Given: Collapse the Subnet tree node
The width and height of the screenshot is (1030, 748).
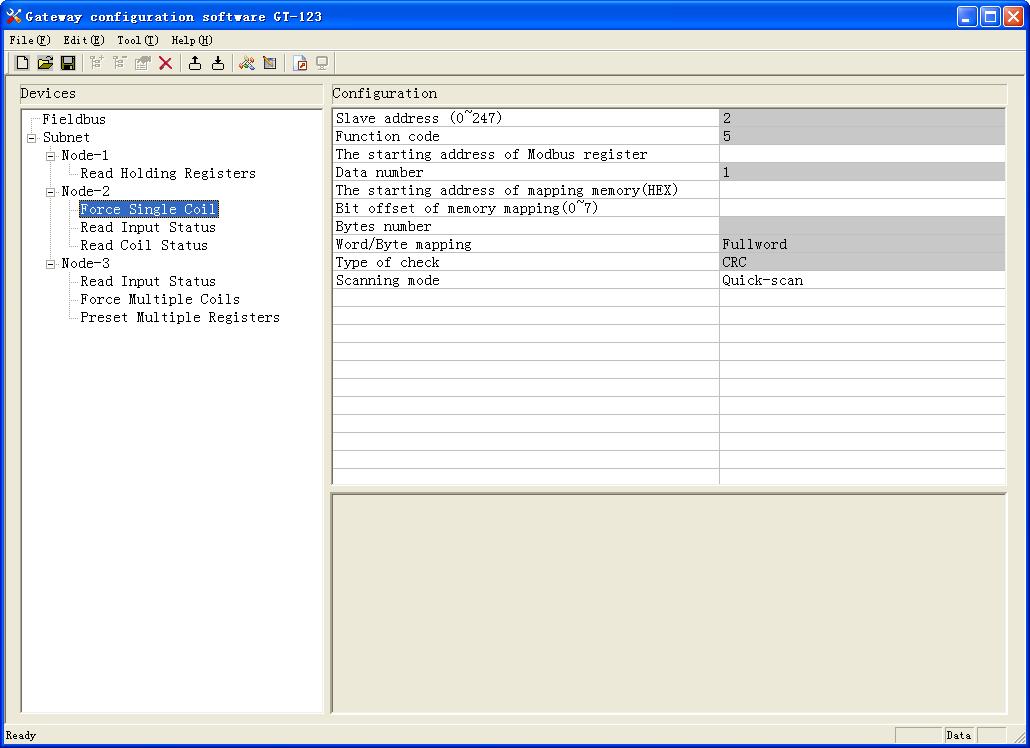Looking at the screenshot, I should [x=32, y=138].
